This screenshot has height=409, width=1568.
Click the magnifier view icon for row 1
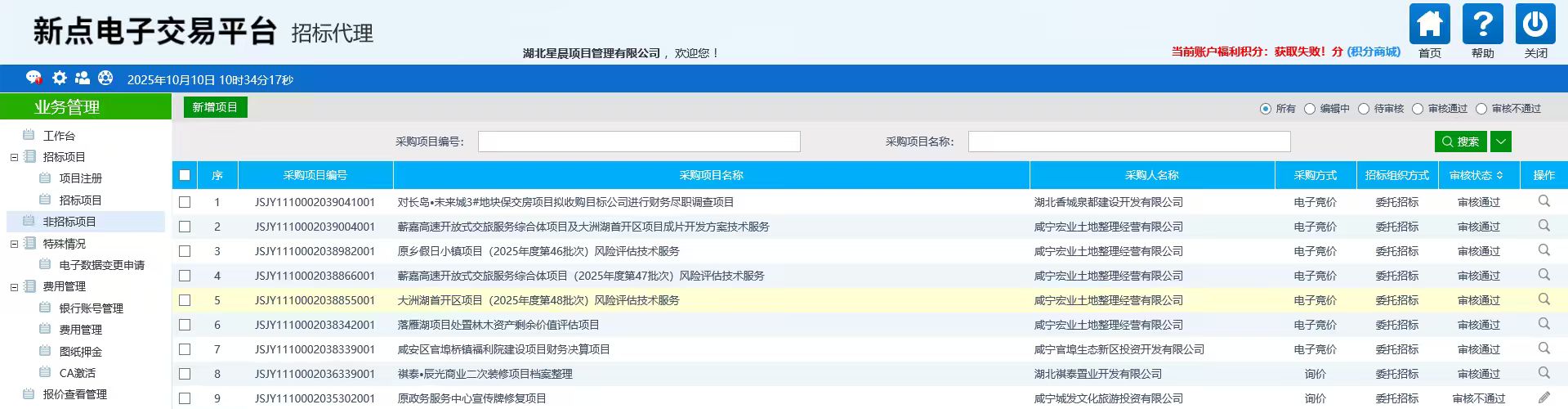(x=1543, y=201)
